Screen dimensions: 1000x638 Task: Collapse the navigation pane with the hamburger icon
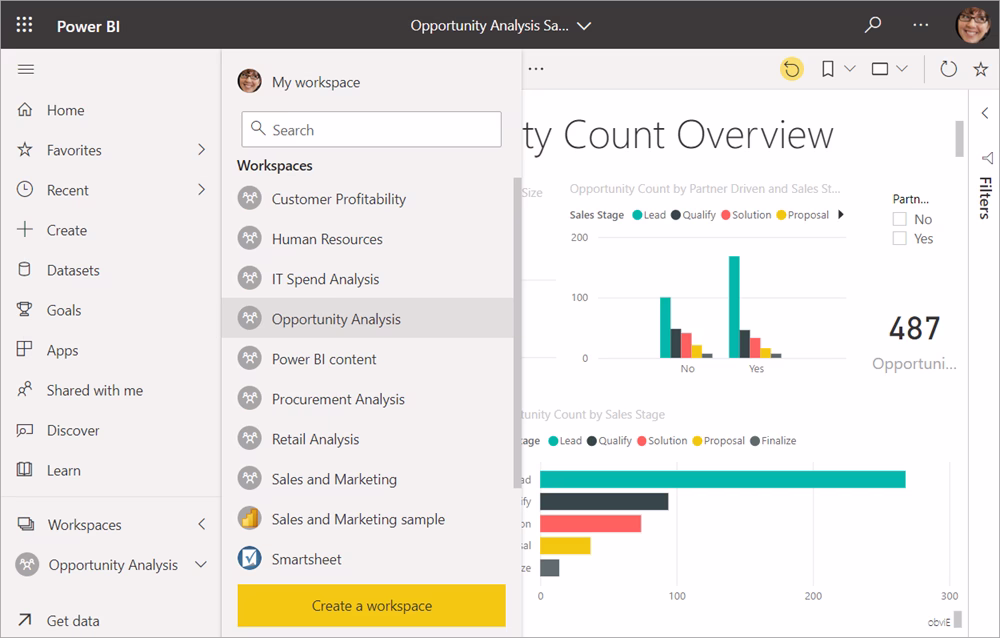tap(26, 69)
